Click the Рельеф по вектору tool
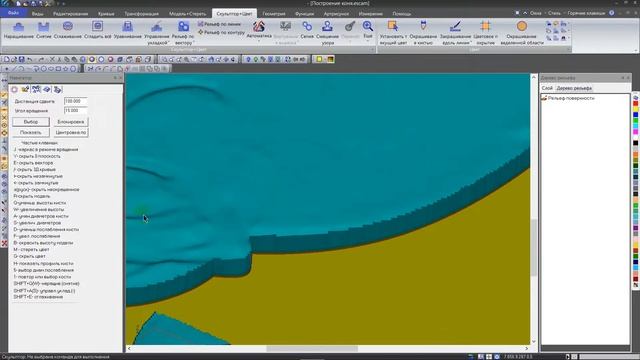 [183, 33]
